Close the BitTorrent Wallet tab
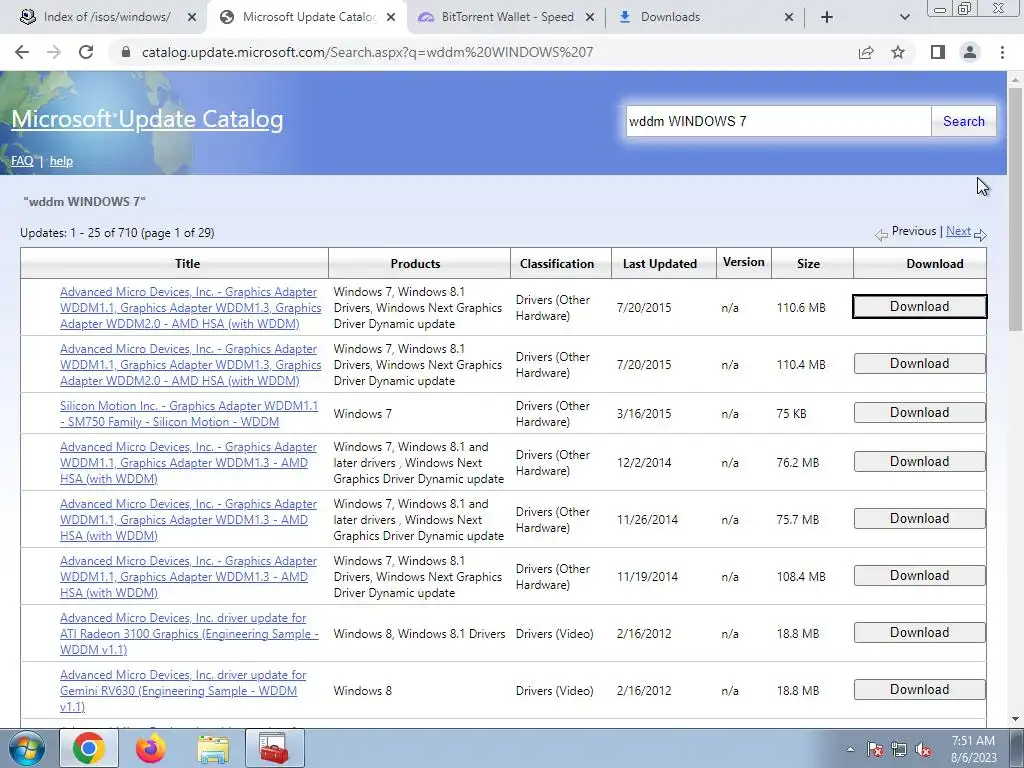 point(590,18)
